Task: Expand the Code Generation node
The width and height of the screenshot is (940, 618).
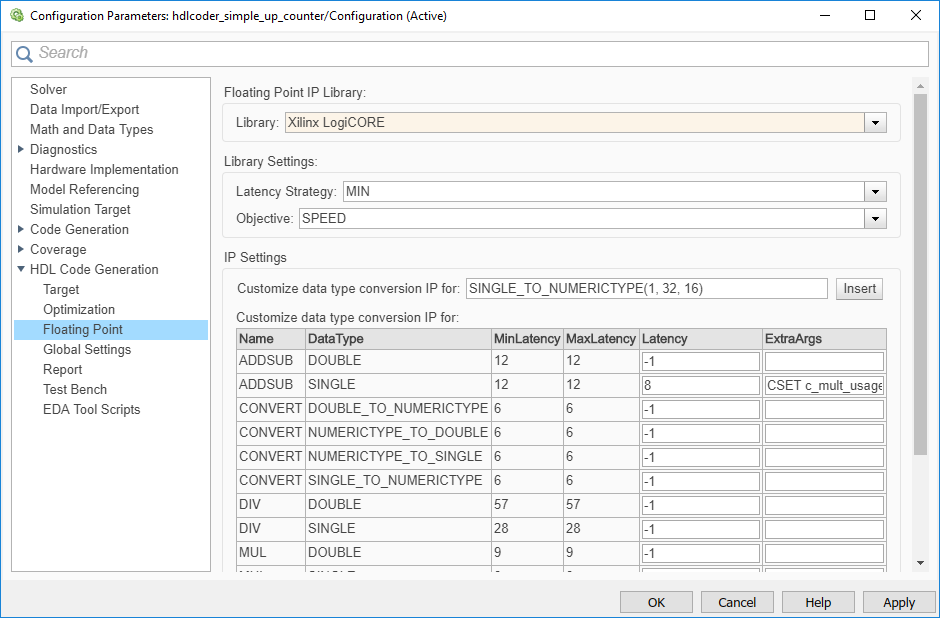Action: 21,229
